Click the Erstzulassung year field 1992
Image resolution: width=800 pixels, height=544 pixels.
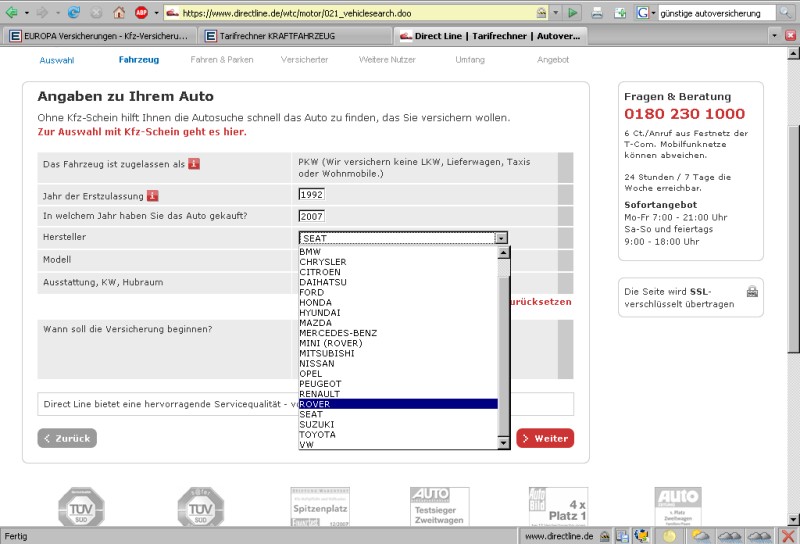[x=312, y=194]
